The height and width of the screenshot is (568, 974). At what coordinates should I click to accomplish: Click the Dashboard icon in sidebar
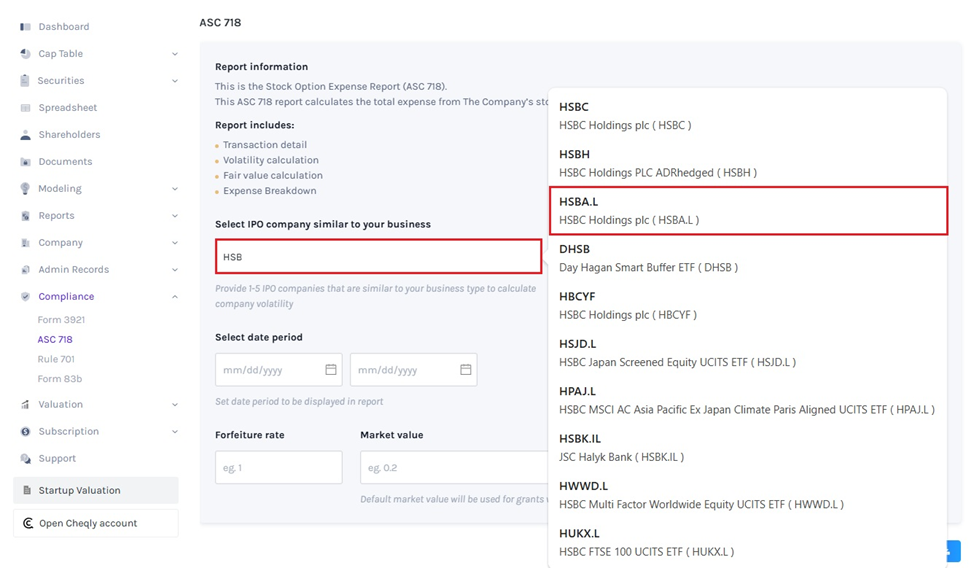click(25, 27)
